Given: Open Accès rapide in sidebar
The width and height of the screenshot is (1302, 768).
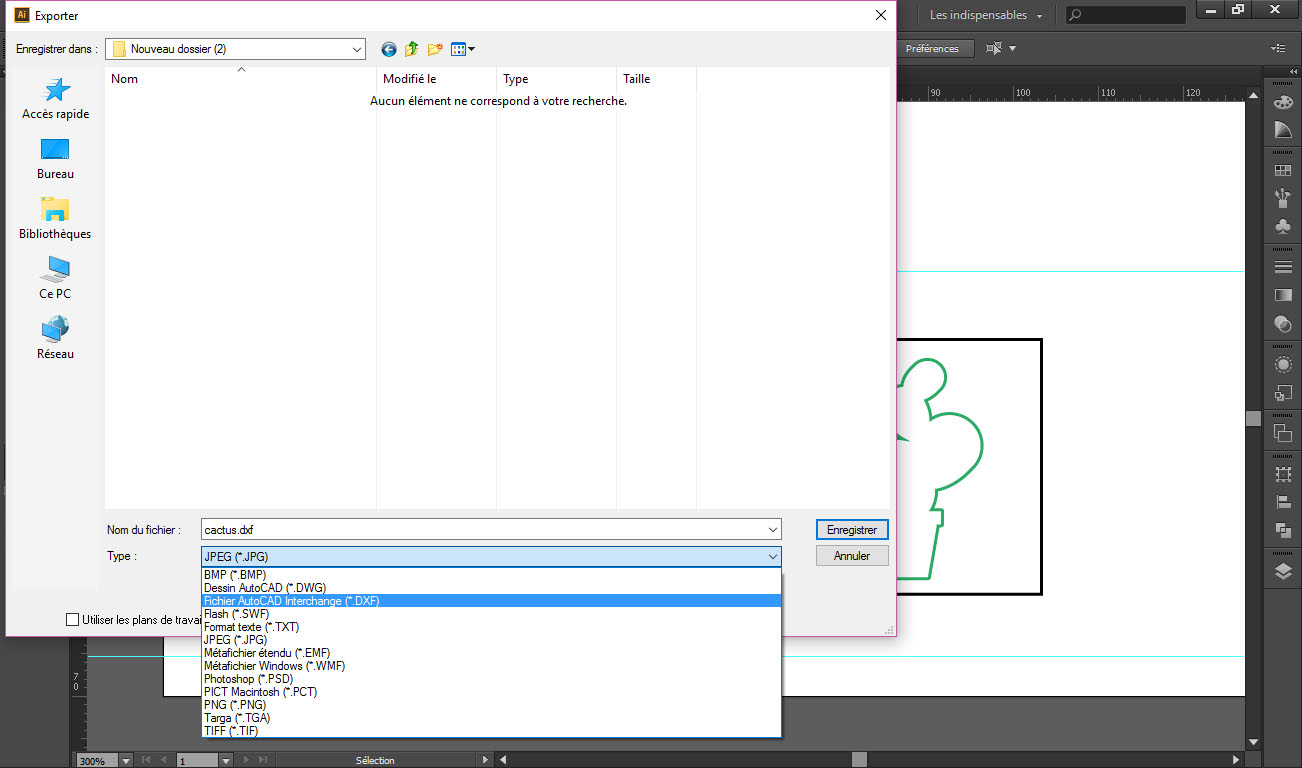Looking at the screenshot, I should 56,99.
